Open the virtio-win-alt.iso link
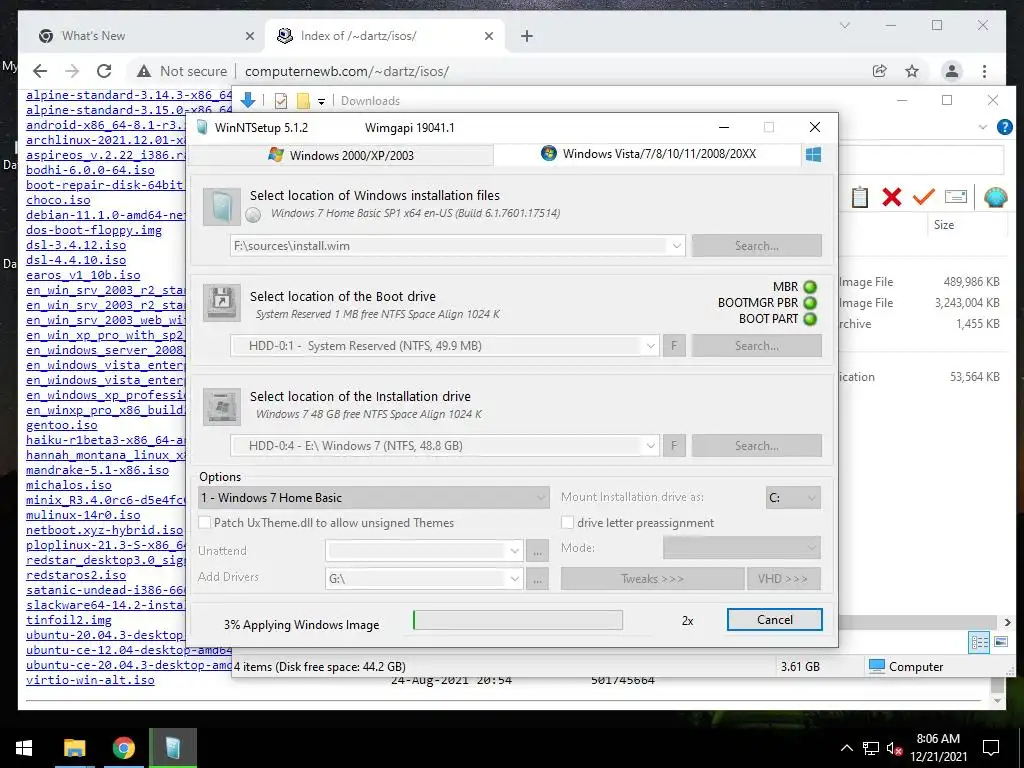Image resolution: width=1024 pixels, height=768 pixels. pos(90,680)
